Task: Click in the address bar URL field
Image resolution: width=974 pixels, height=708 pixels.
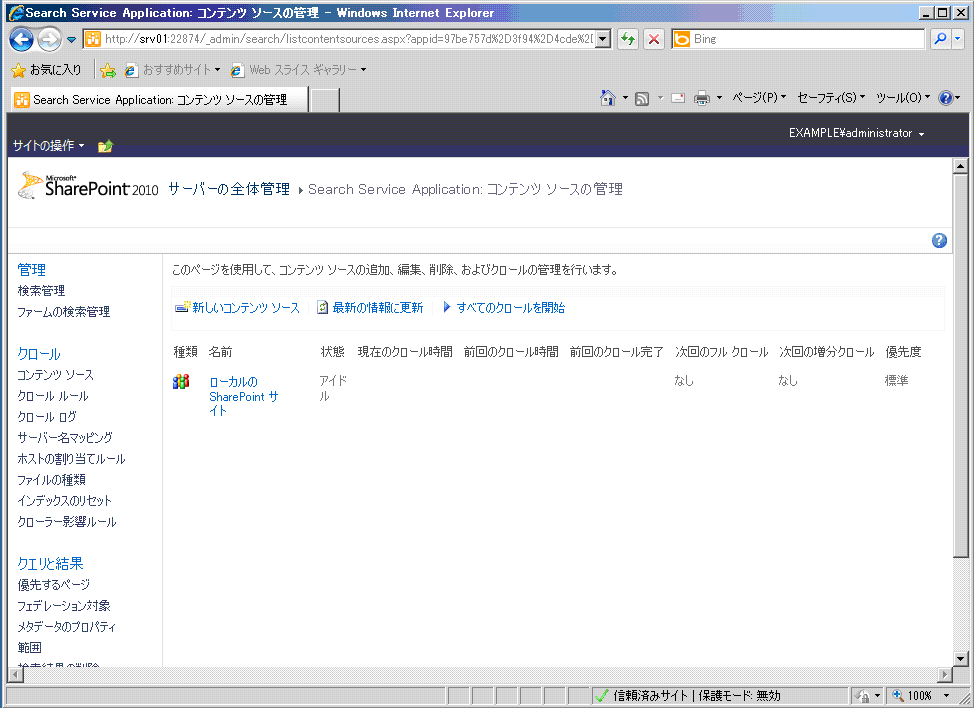Action: click(348, 39)
